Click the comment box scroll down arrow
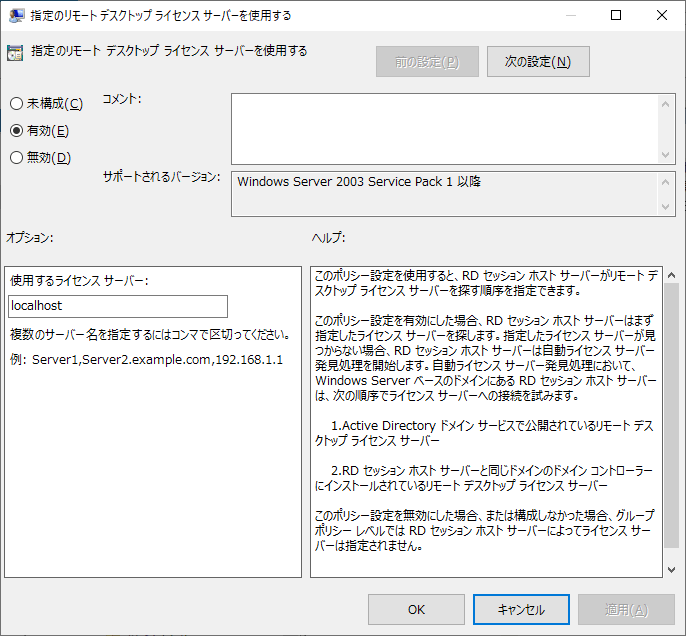The image size is (686, 636). [x=665, y=155]
